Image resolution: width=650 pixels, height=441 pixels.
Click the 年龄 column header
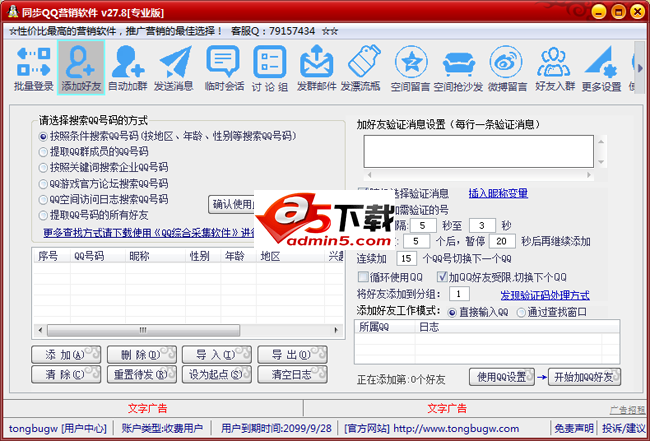[x=238, y=257]
